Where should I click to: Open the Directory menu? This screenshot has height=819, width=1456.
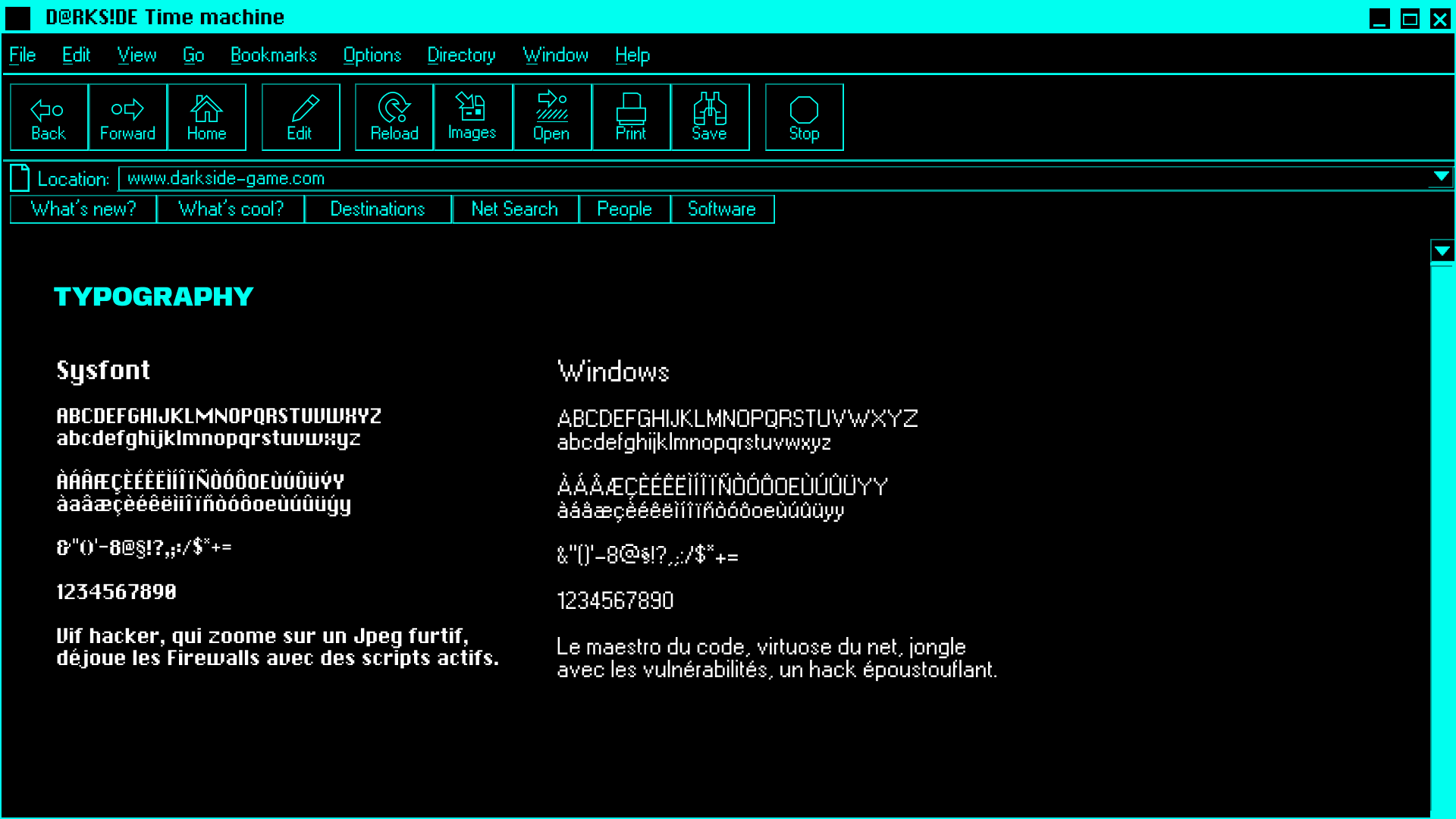[x=461, y=55]
